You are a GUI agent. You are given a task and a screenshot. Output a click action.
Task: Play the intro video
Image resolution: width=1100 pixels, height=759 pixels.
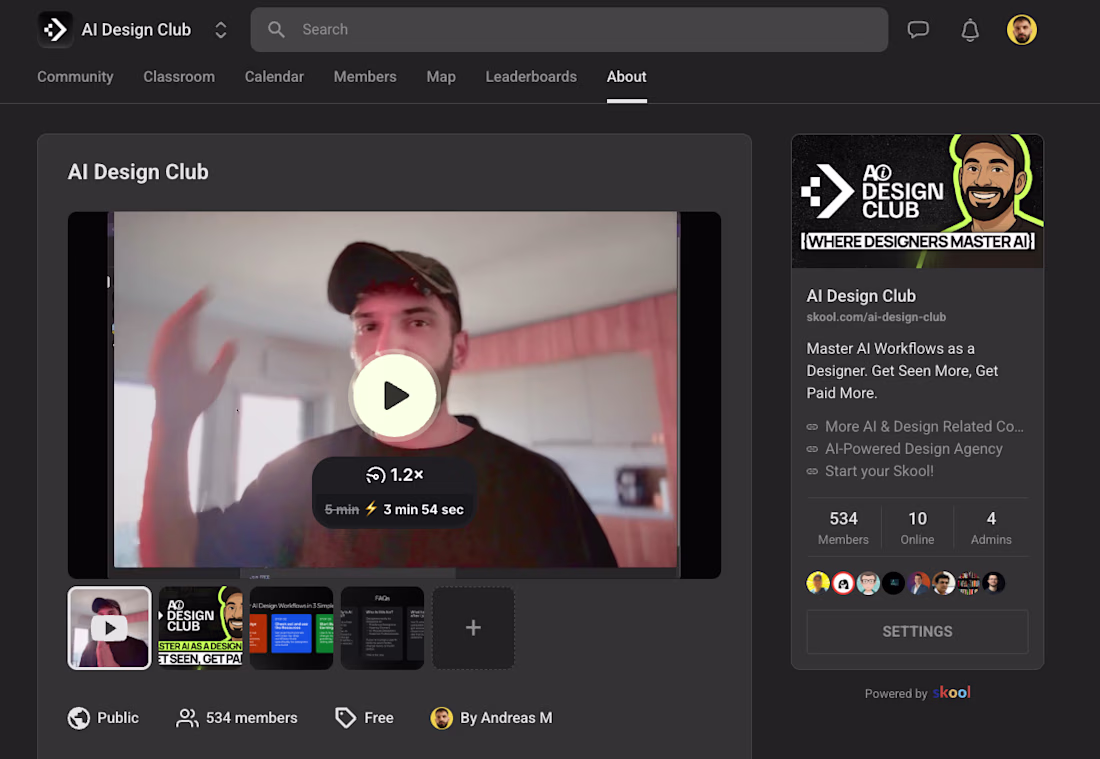coord(395,396)
